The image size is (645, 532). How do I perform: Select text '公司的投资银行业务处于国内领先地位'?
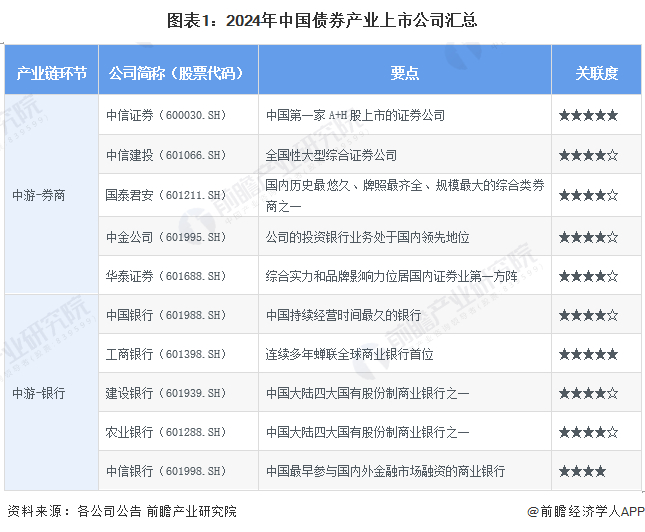coord(367,237)
